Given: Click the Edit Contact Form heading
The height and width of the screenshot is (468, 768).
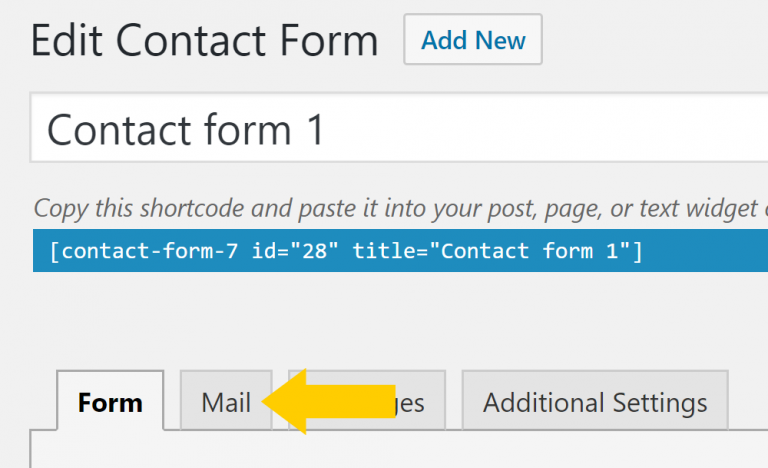Looking at the screenshot, I should coord(205,42).
